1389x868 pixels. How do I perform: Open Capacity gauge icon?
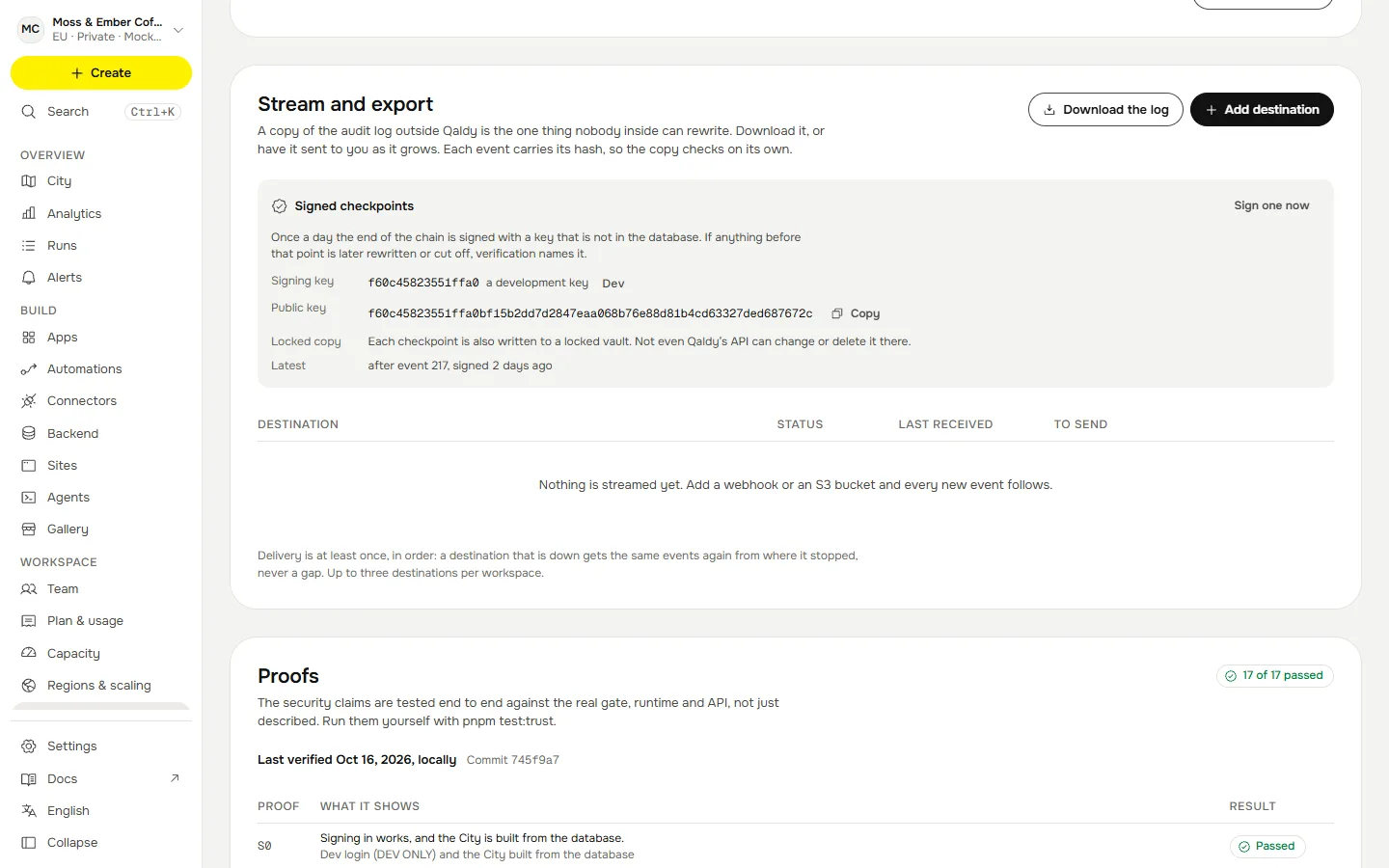coord(29,654)
